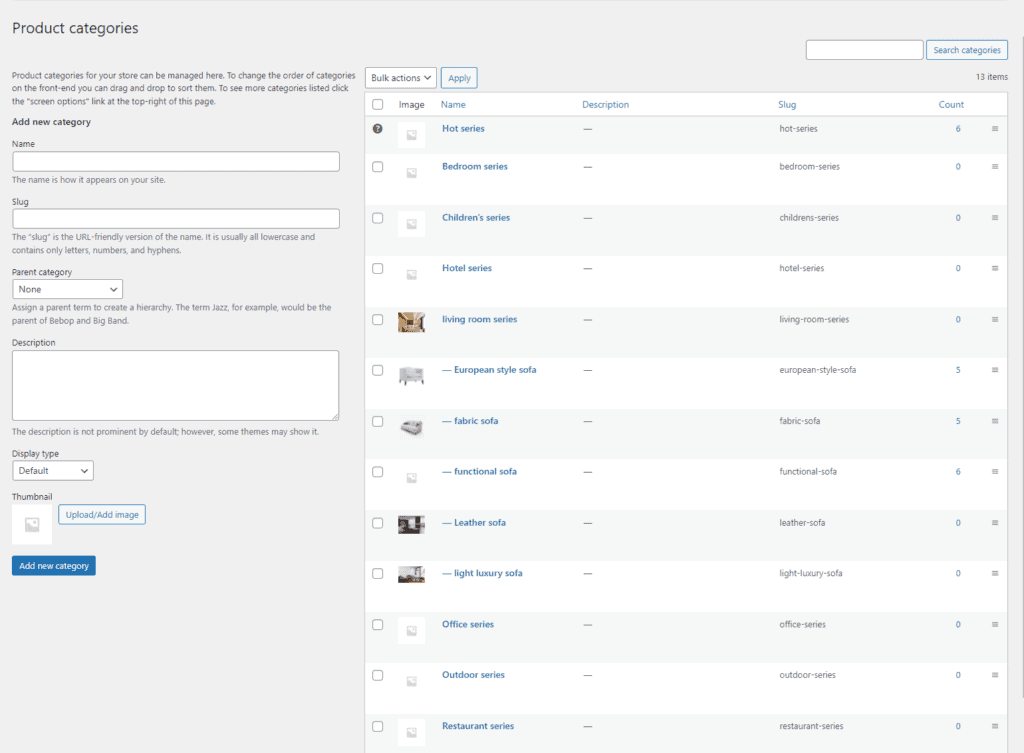The width and height of the screenshot is (1024, 753).
Task: Click the placeholder image icon for Restaurant series
Action: point(411,733)
